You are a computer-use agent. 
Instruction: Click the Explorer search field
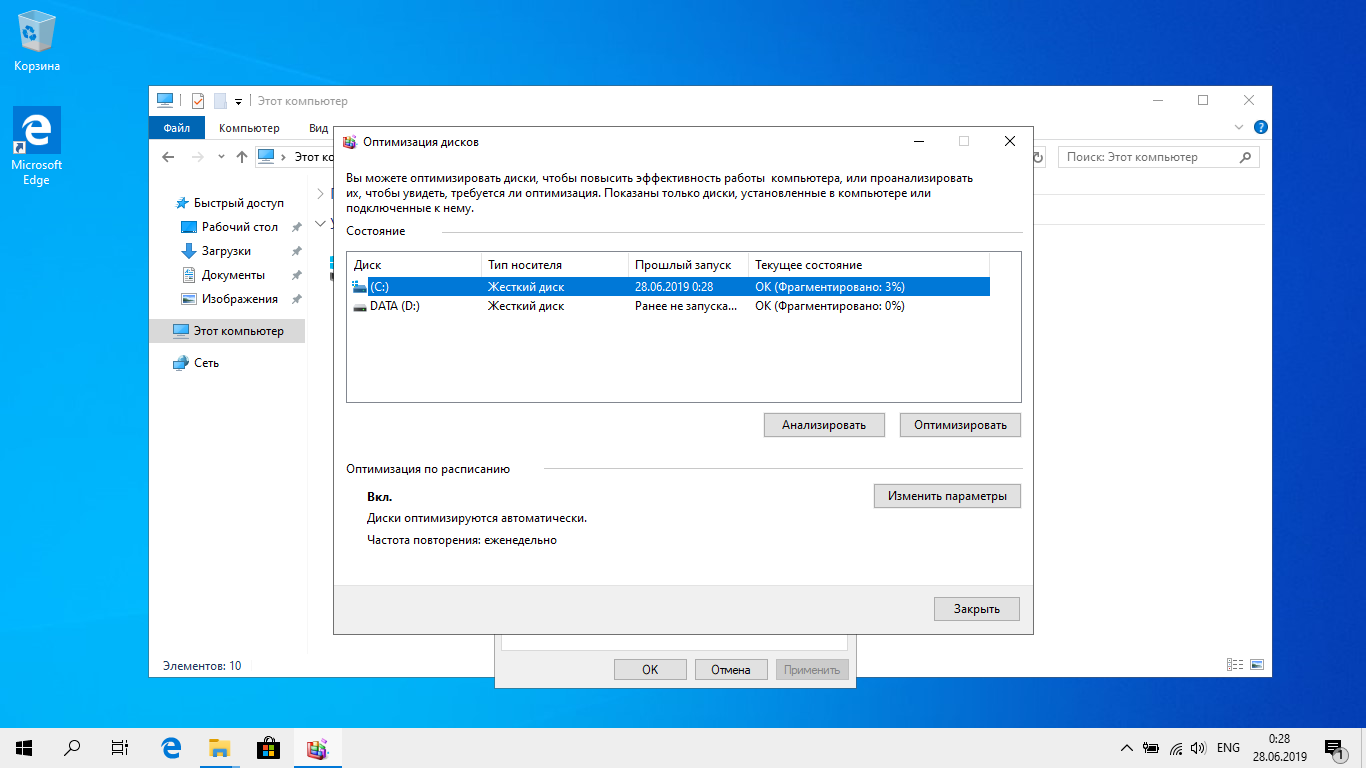(1150, 157)
